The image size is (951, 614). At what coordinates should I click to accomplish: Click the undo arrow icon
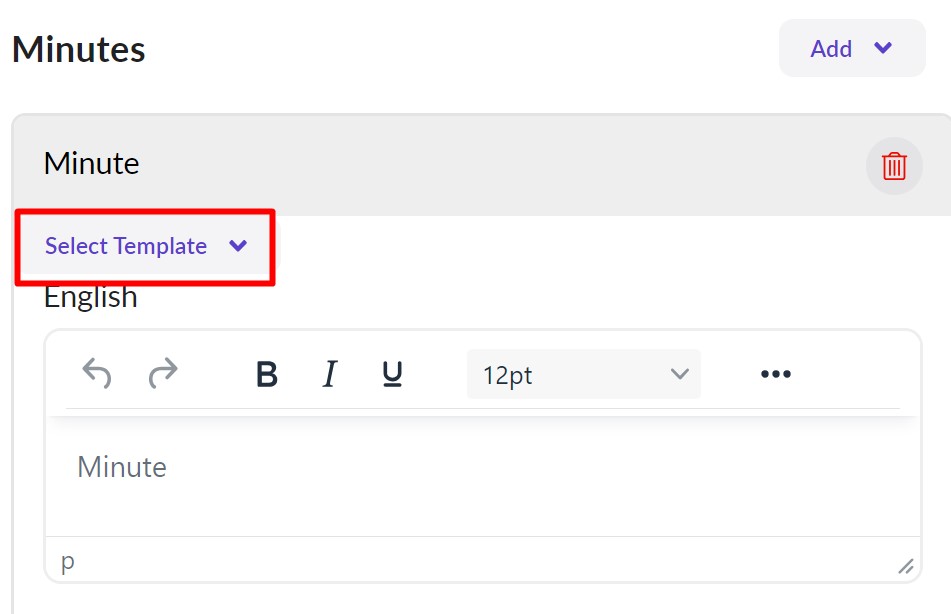pos(97,374)
